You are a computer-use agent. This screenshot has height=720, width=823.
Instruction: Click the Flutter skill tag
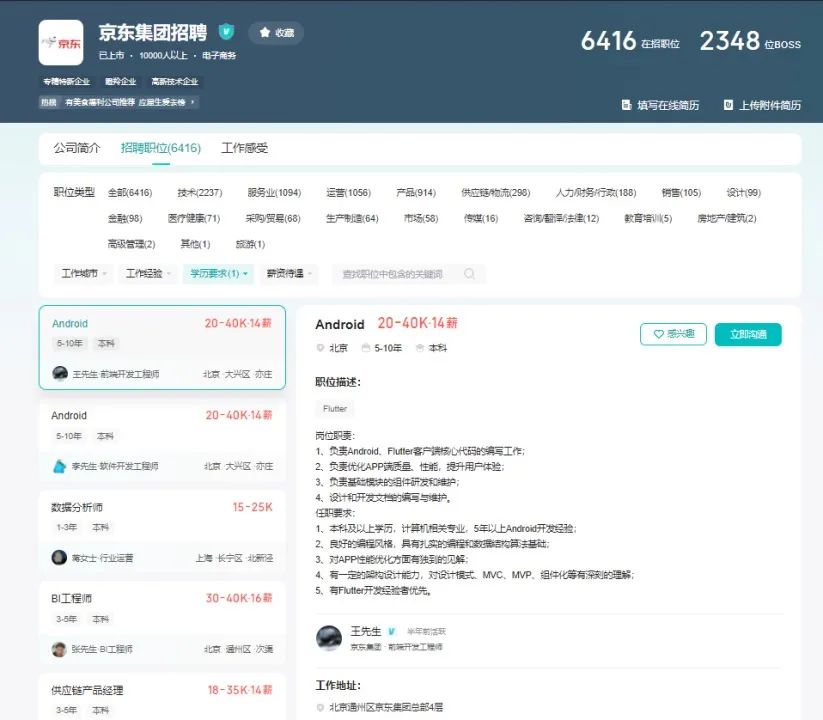pyautogui.click(x=335, y=409)
